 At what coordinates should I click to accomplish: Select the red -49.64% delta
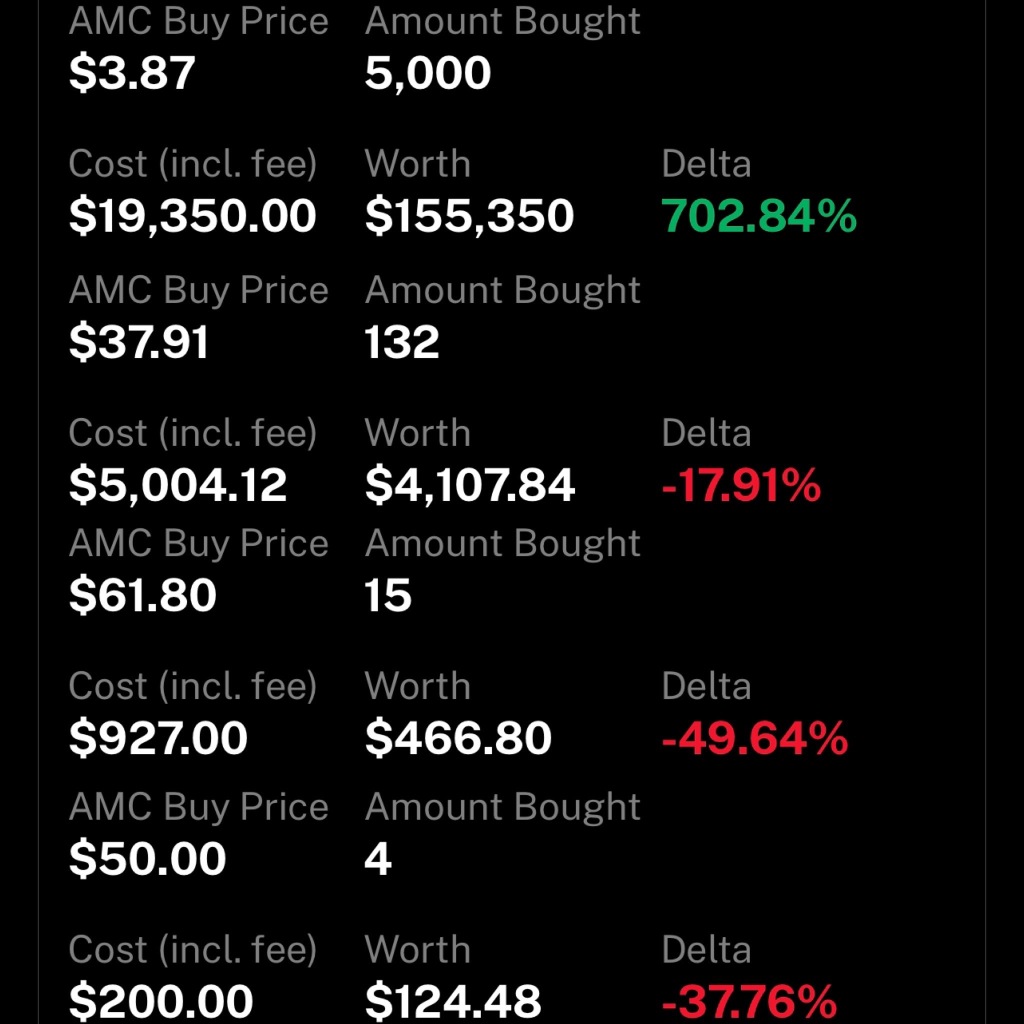[x=755, y=739]
